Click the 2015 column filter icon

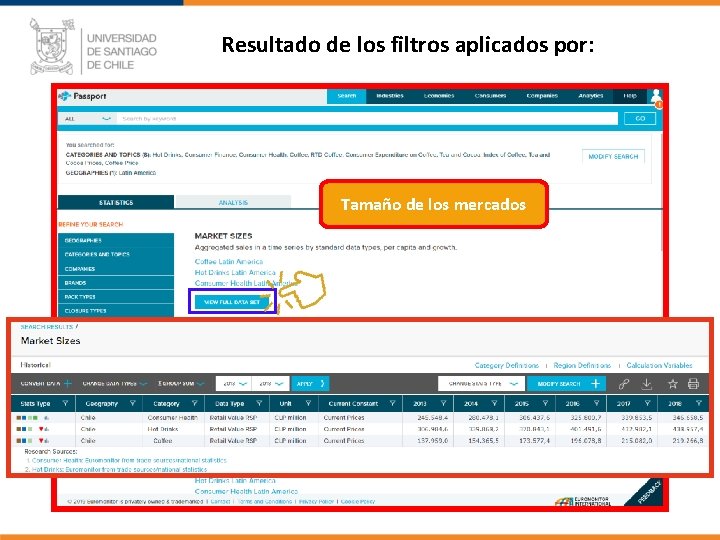click(546, 403)
